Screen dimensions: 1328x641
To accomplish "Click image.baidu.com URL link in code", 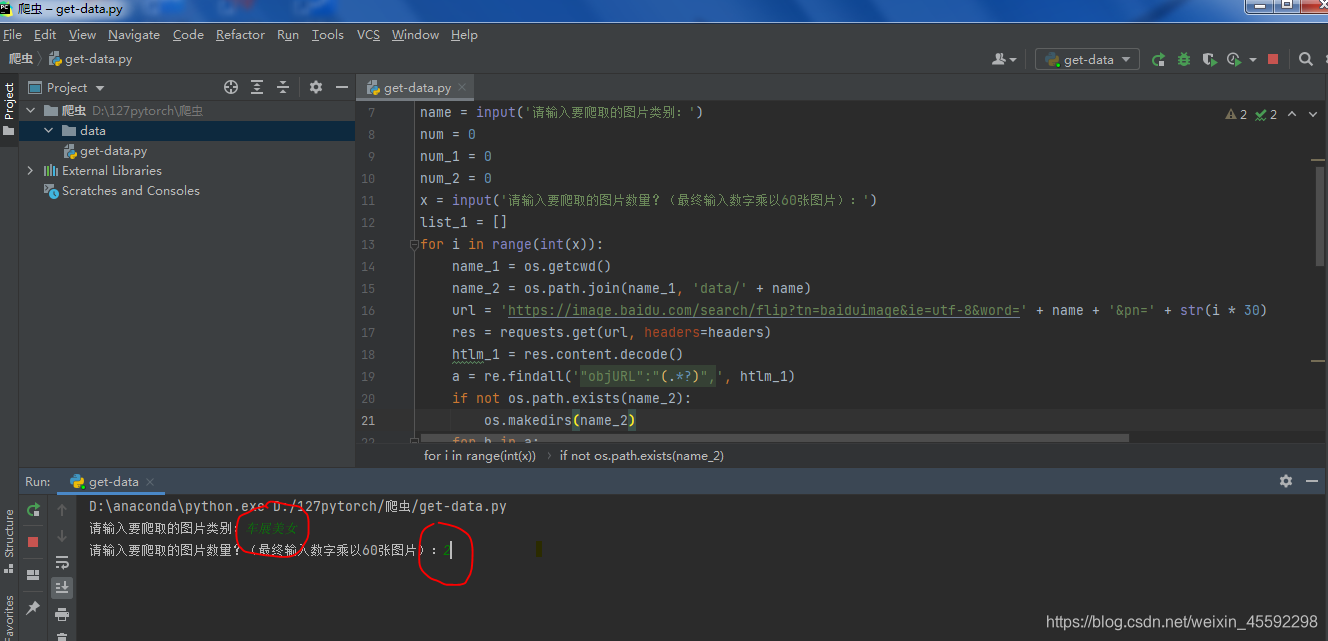I will click(763, 310).
